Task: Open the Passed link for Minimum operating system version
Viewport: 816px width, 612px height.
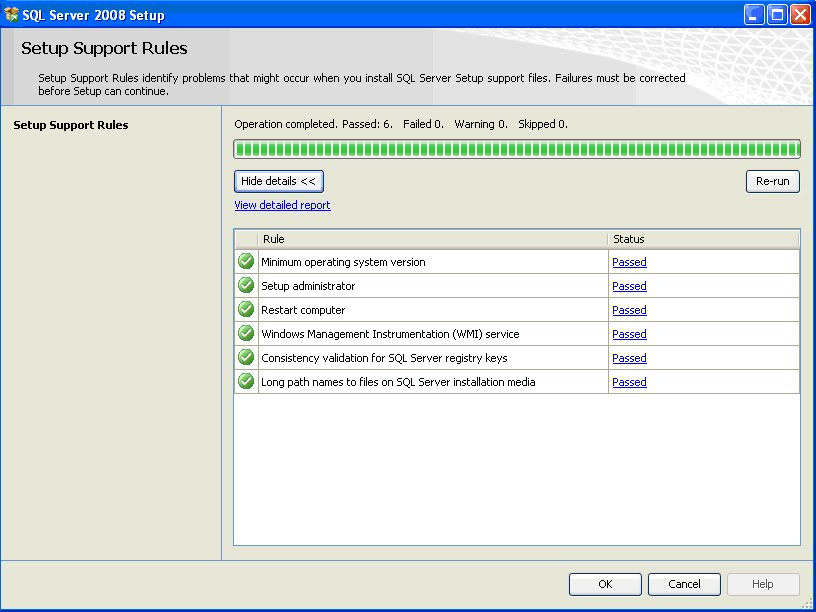Action: 629,261
